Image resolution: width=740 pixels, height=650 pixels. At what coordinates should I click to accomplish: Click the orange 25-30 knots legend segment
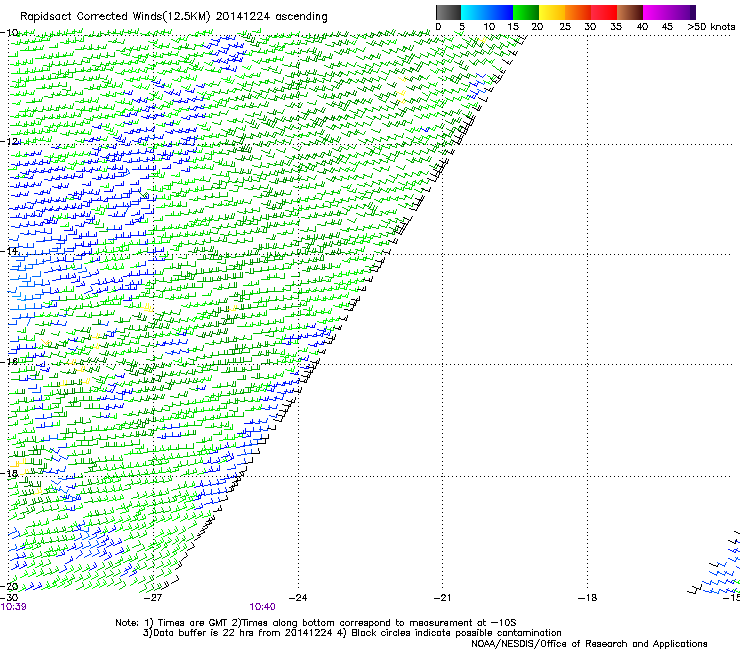(578, 12)
